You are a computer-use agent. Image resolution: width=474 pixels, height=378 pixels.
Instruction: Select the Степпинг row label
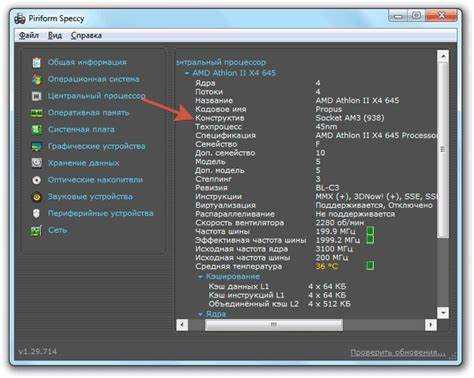[x=213, y=179]
